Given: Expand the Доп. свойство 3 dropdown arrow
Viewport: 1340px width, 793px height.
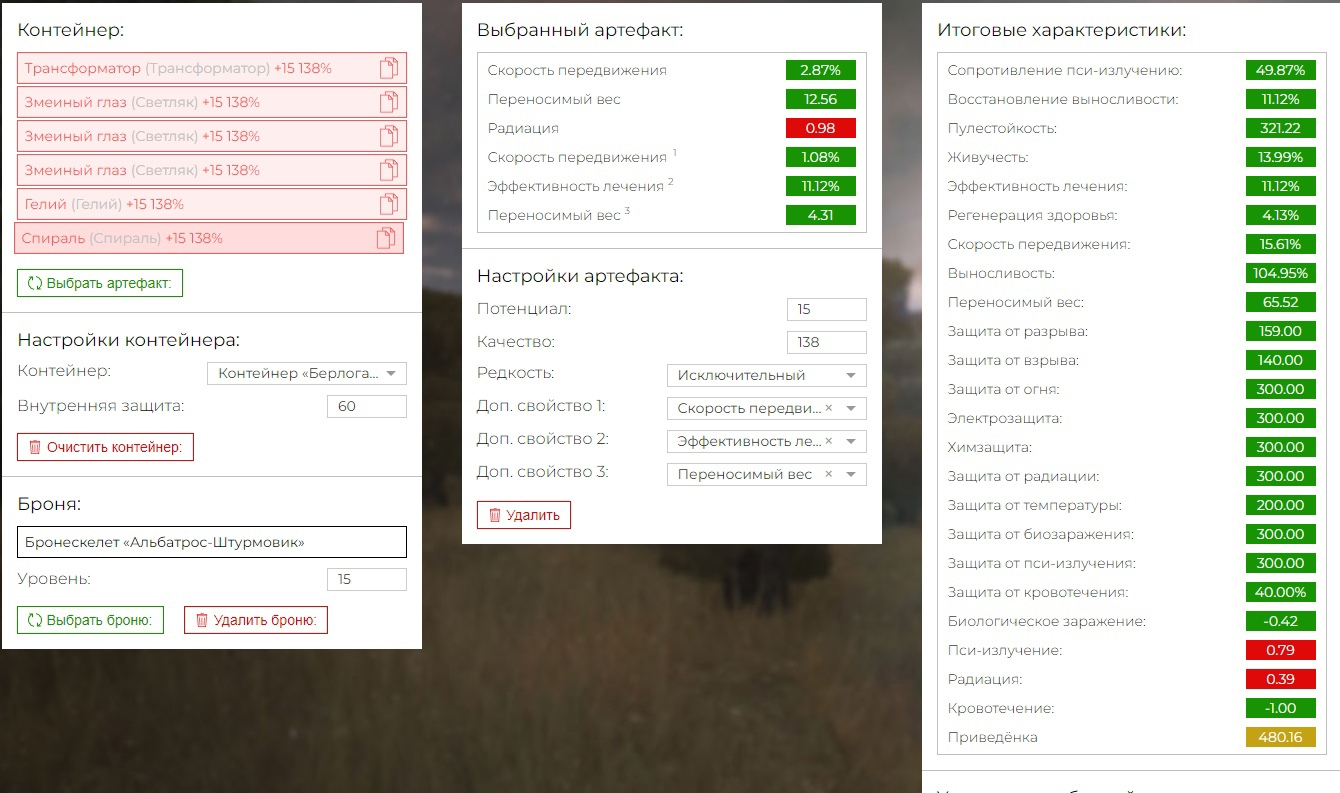Looking at the screenshot, I should point(851,474).
